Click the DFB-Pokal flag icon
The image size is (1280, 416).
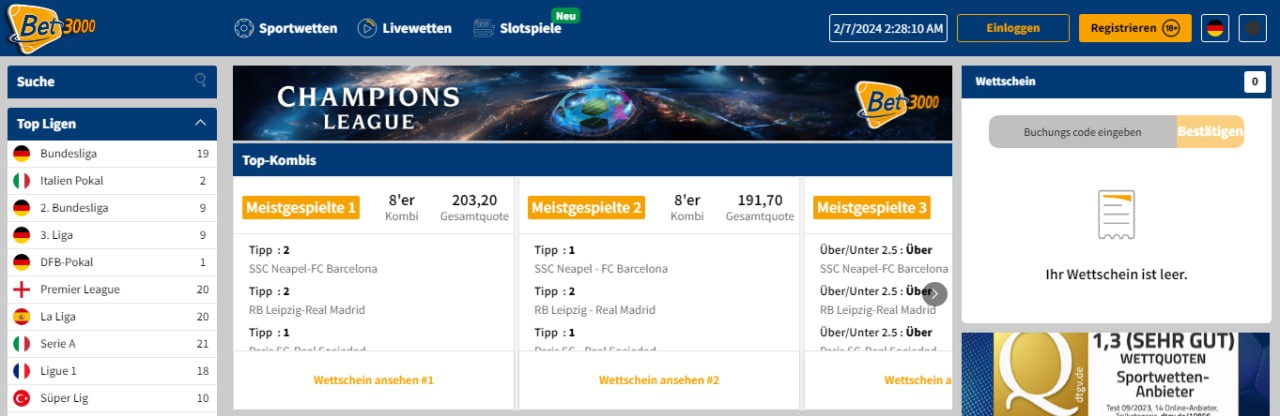coord(21,262)
